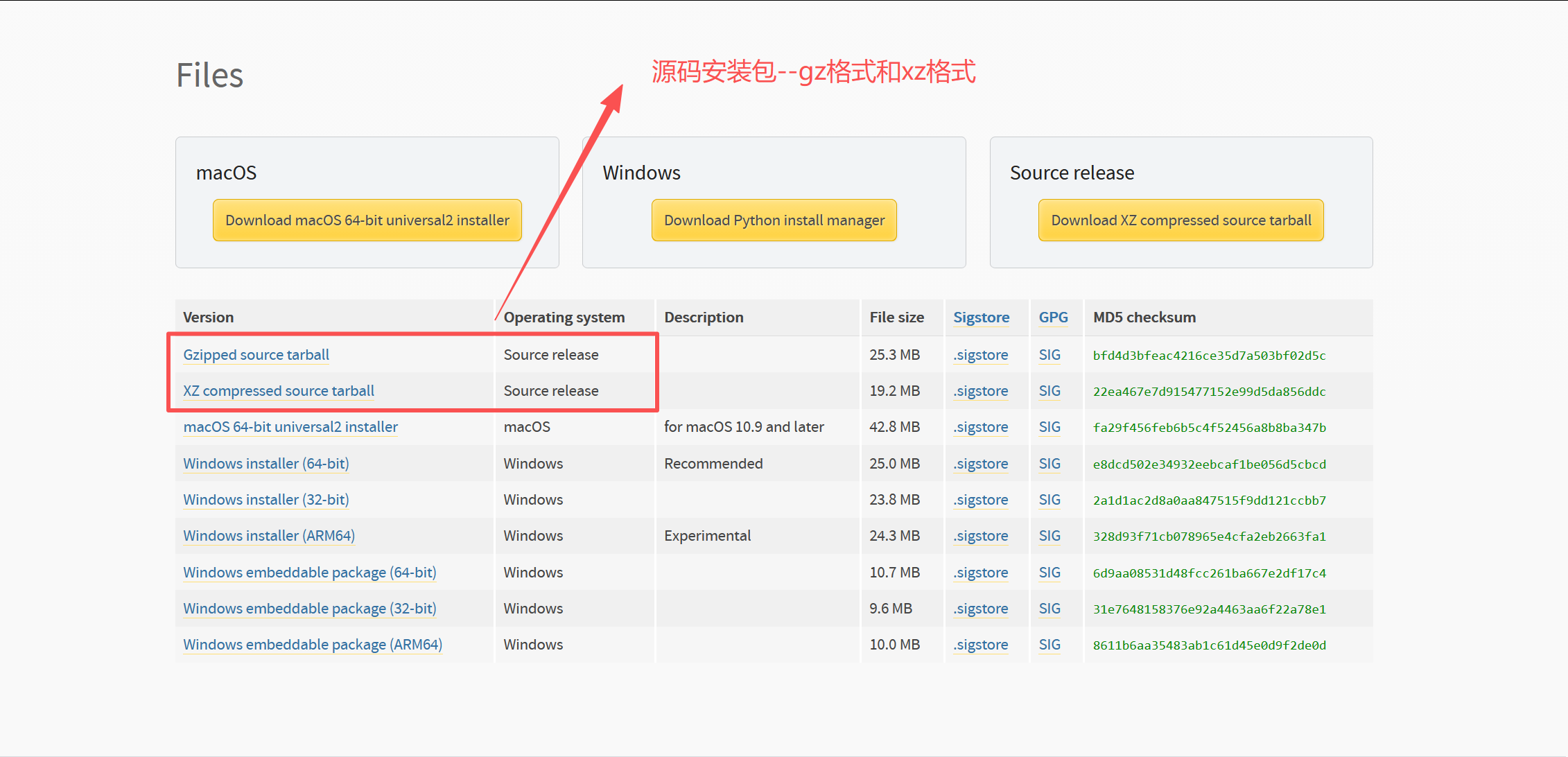Open SIG link for Windows installer (64-bit)
Viewport: 1568px width, 757px height.
(x=1049, y=464)
